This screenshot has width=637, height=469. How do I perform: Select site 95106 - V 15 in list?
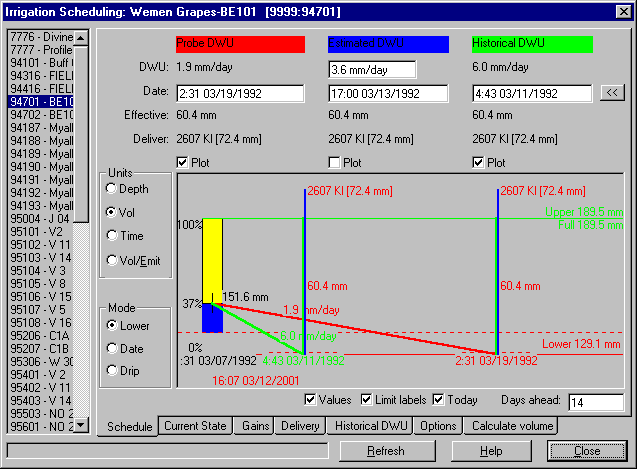pos(41,297)
